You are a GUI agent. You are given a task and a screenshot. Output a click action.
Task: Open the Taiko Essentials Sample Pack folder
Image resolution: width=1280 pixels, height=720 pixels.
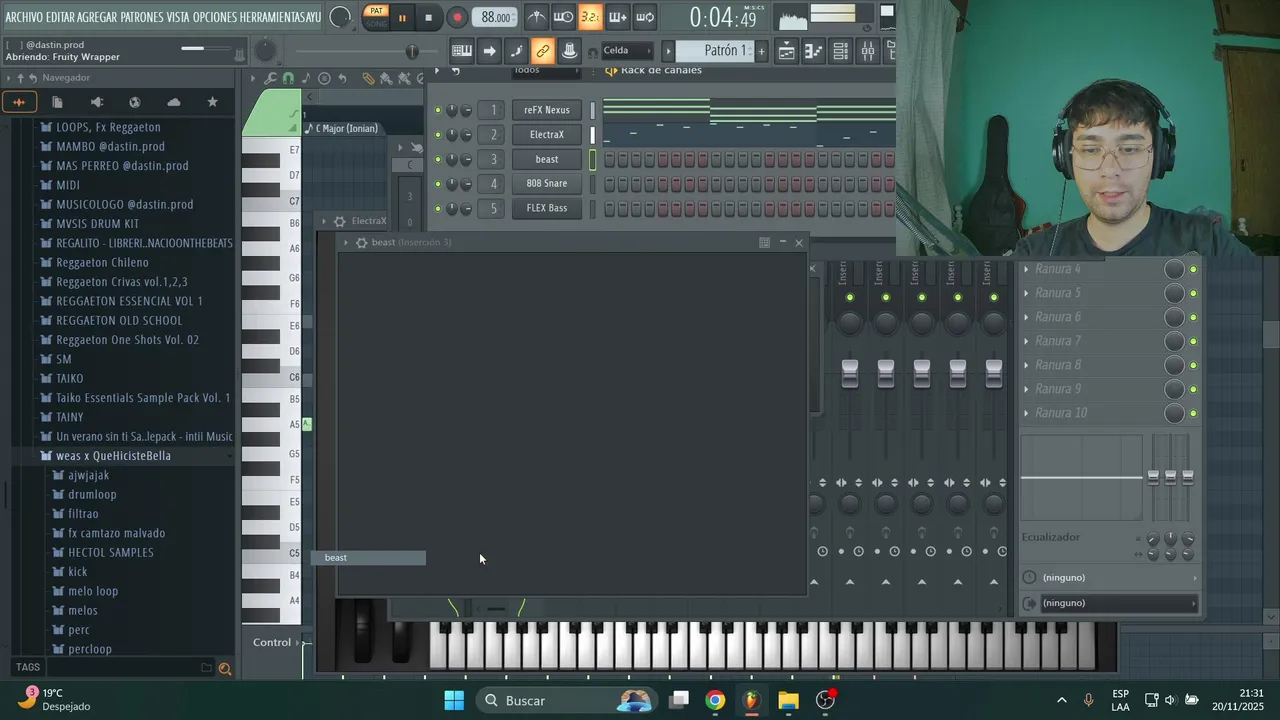click(142, 398)
